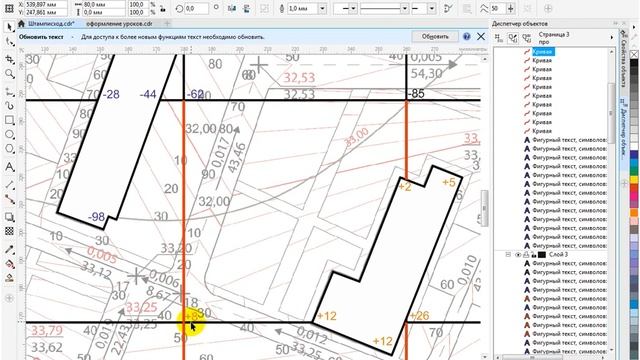Switch to Штамписход.cdr document tab
Screen dimensions: 640x360
51,24
